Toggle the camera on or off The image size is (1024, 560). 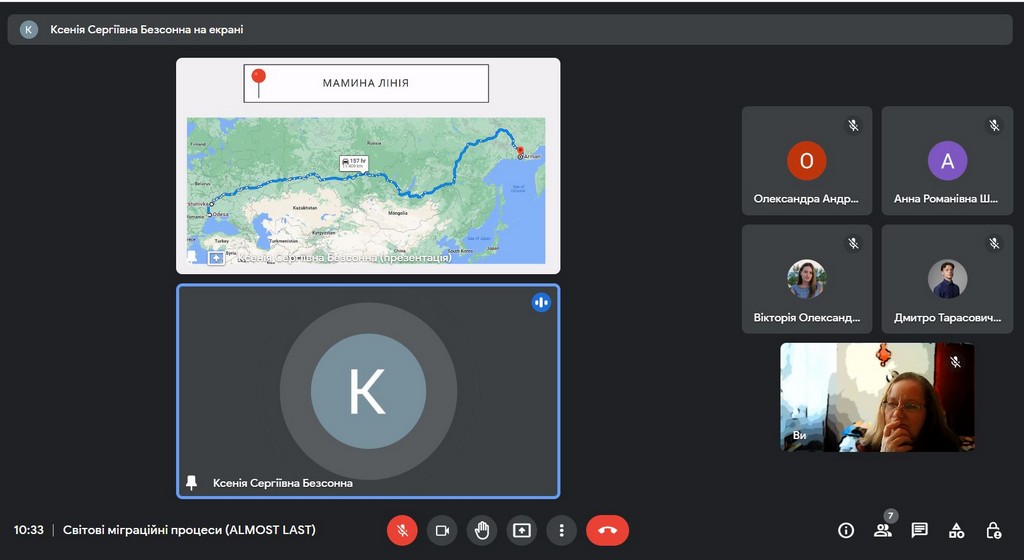[x=442, y=530]
